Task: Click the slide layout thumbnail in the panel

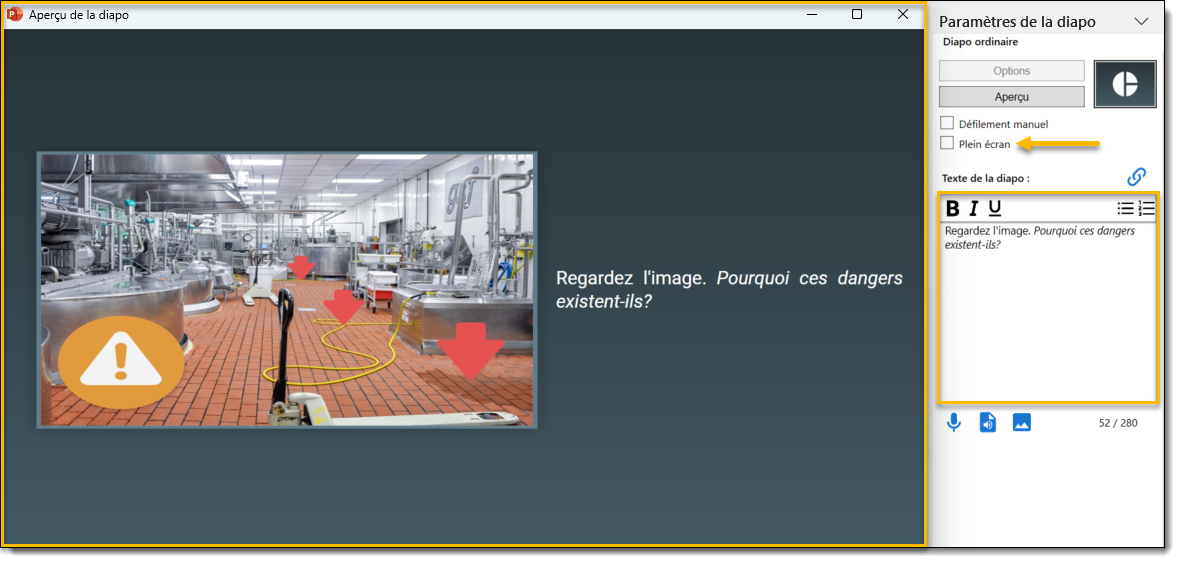Action: pos(1125,84)
